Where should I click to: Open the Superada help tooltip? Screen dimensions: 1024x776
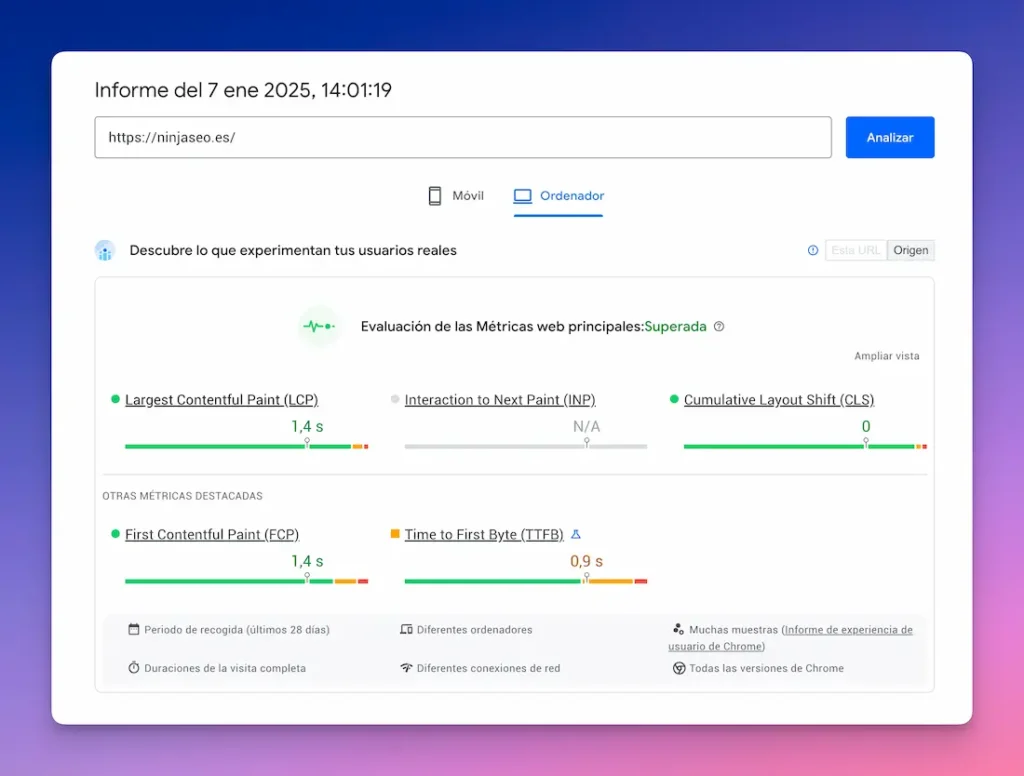[x=719, y=326]
